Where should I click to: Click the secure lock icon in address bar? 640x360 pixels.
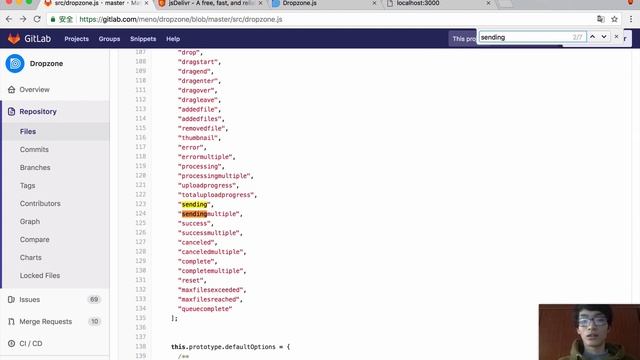(x=53, y=19)
